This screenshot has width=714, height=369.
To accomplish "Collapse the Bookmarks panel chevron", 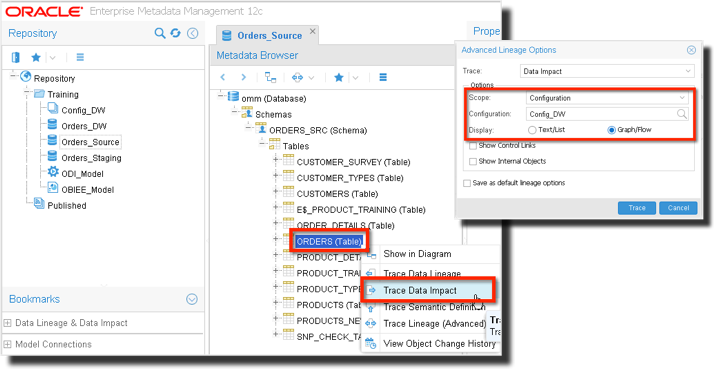I will click(x=192, y=299).
